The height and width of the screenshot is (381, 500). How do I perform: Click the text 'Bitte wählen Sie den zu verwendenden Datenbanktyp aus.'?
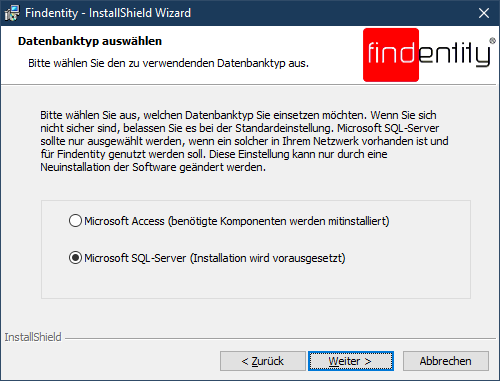[x=168, y=63]
